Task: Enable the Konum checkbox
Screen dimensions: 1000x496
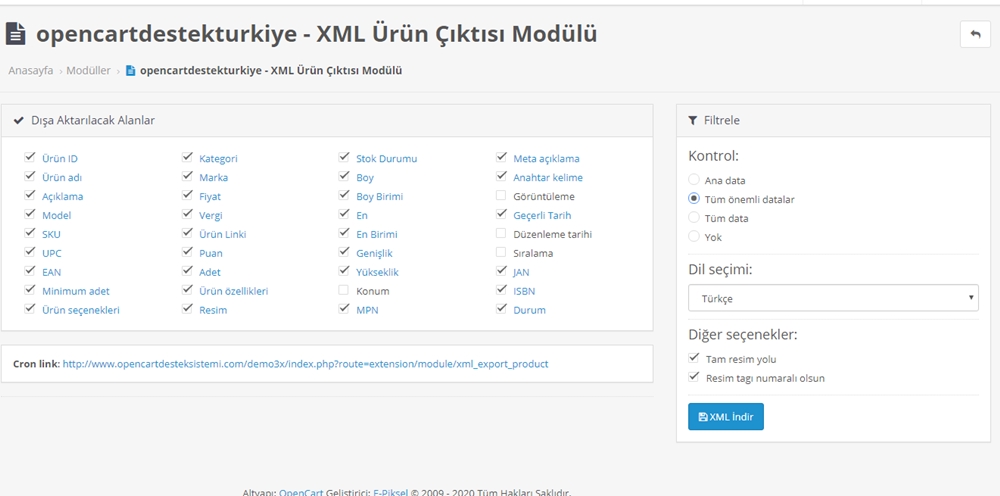Action: coord(344,289)
